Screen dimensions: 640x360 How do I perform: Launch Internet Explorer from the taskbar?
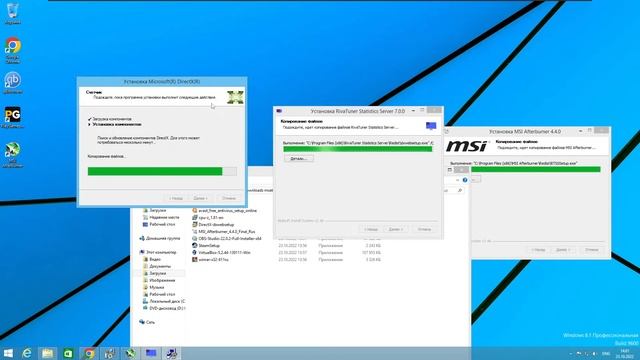pyautogui.click(x=27, y=353)
